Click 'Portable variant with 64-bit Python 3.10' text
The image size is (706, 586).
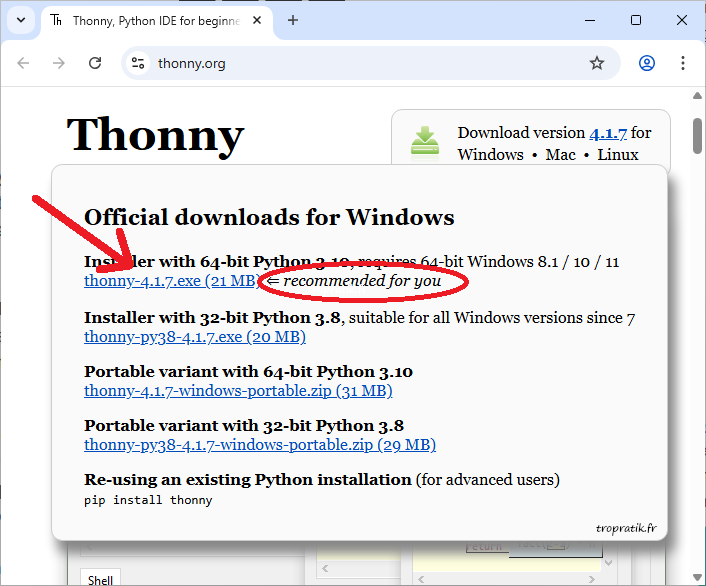[249, 372]
